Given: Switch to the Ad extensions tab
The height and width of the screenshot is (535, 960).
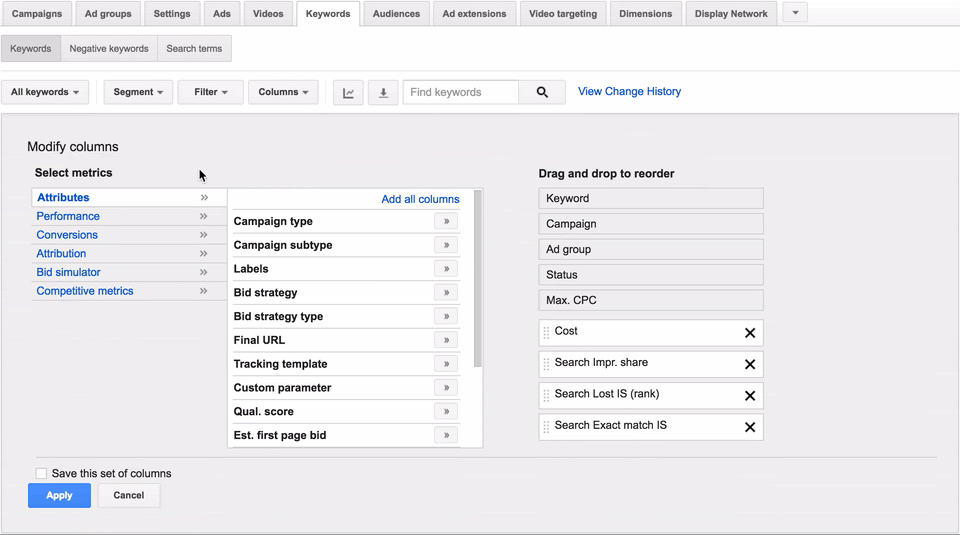Looking at the screenshot, I should 474,13.
